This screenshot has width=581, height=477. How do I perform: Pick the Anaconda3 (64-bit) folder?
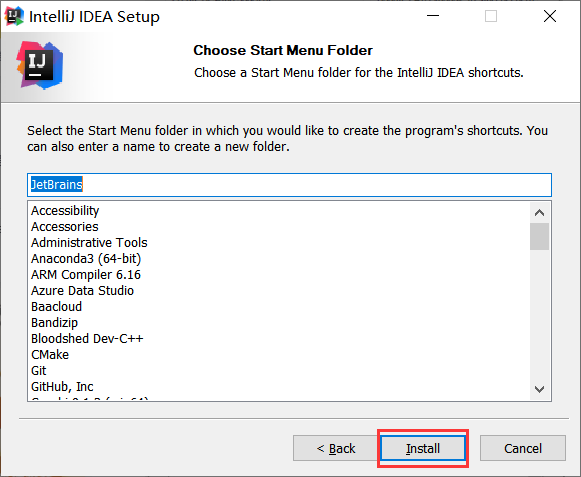coord(86,258)
